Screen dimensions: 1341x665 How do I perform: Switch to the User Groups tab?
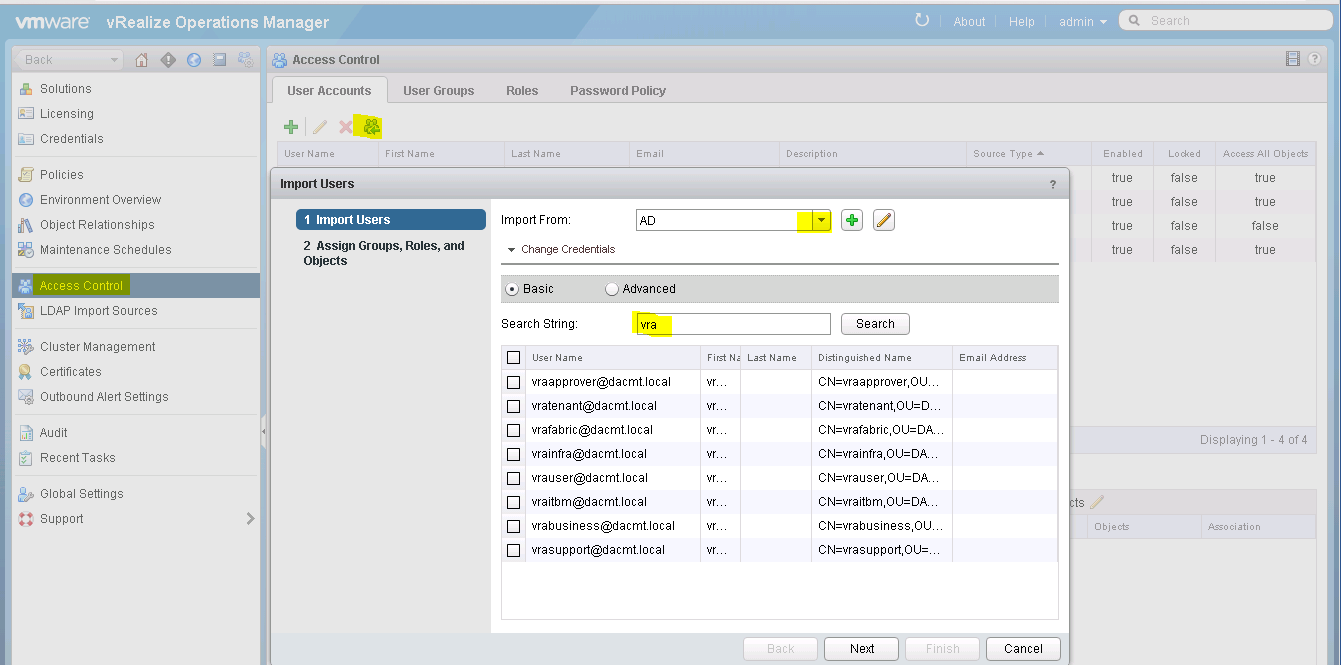(439, 90)
